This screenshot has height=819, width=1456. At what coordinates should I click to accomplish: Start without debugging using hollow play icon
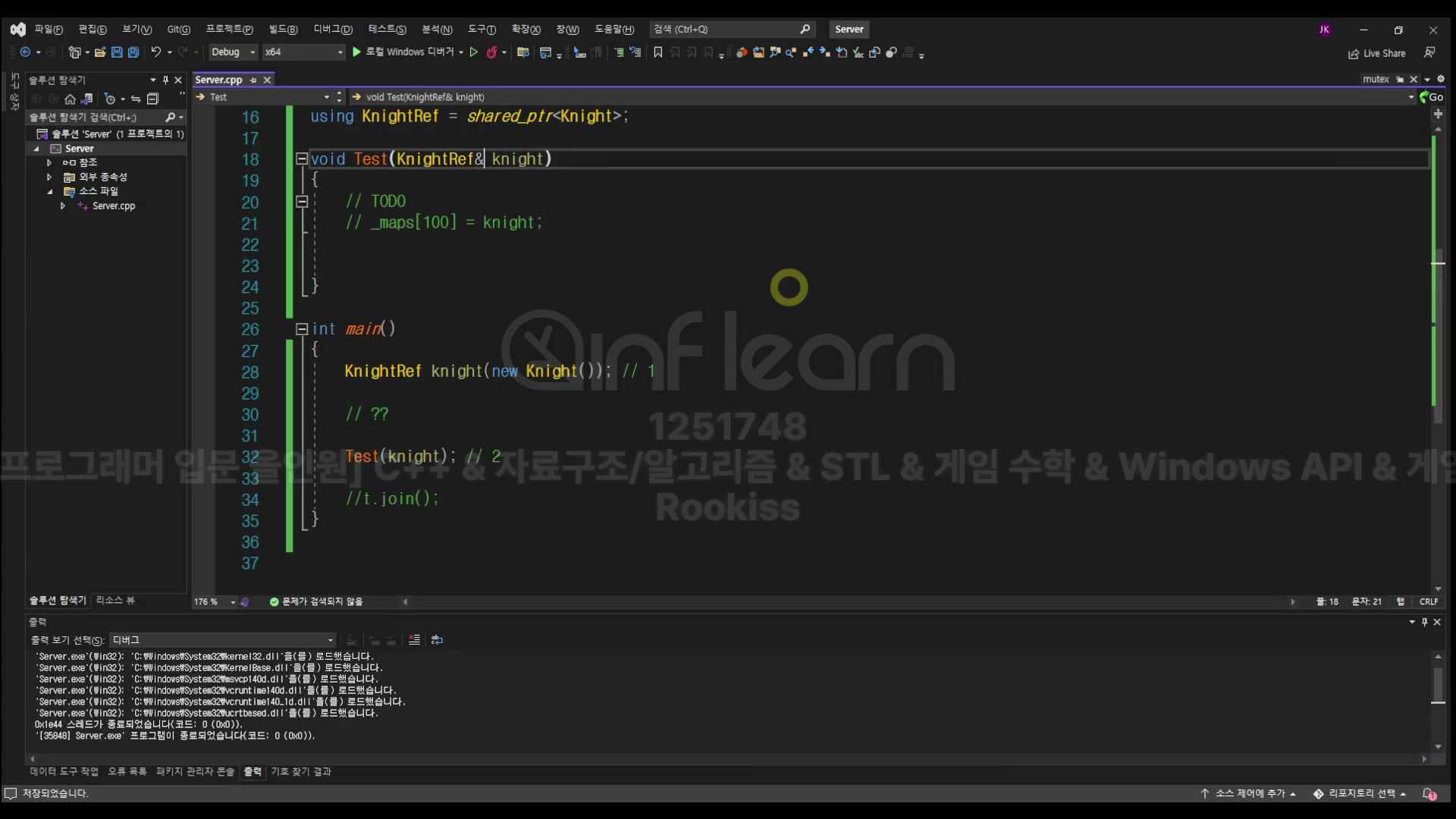[x=474, y=52]
